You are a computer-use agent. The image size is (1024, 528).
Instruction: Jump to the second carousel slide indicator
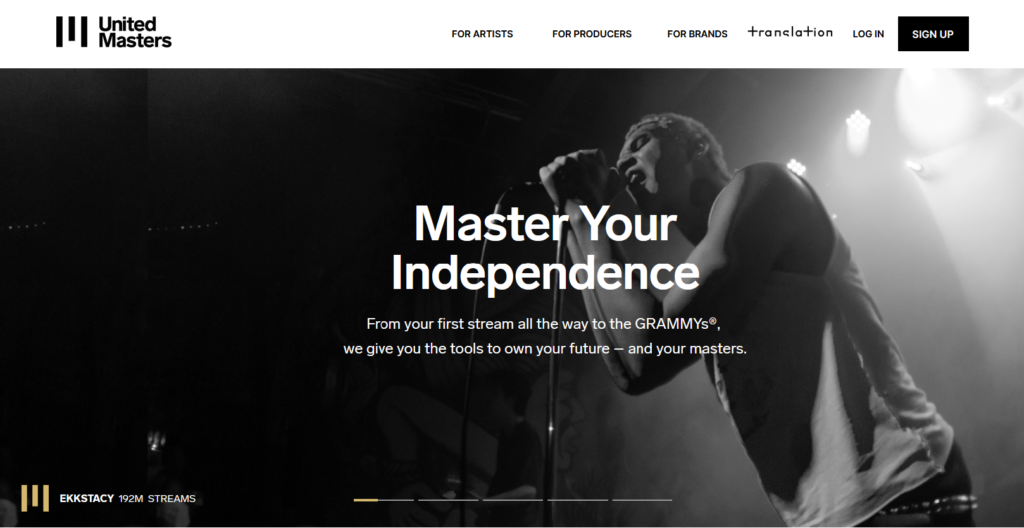tap(448, 500)
